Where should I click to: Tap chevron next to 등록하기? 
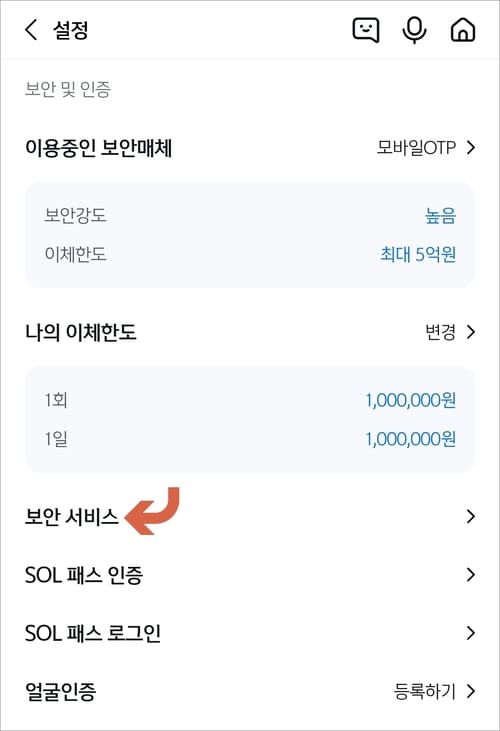coord(471,691)
